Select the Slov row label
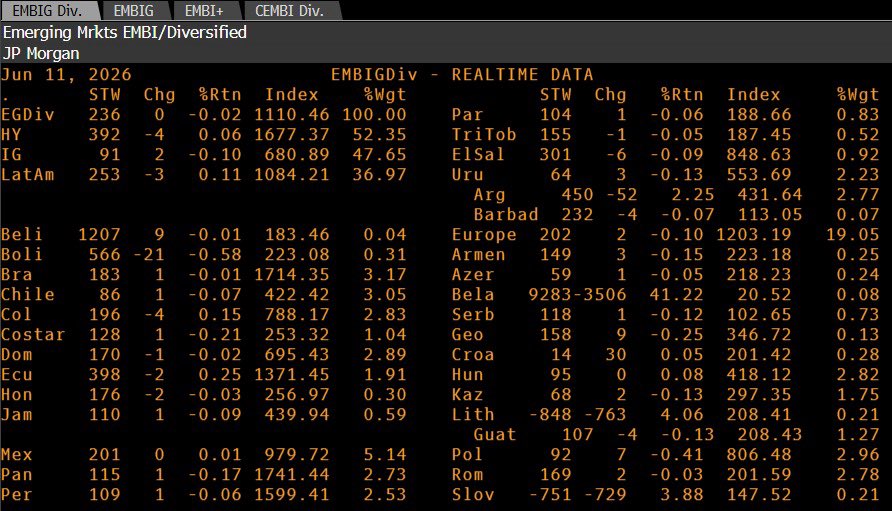The image size is (892, 511). point(473,494)
